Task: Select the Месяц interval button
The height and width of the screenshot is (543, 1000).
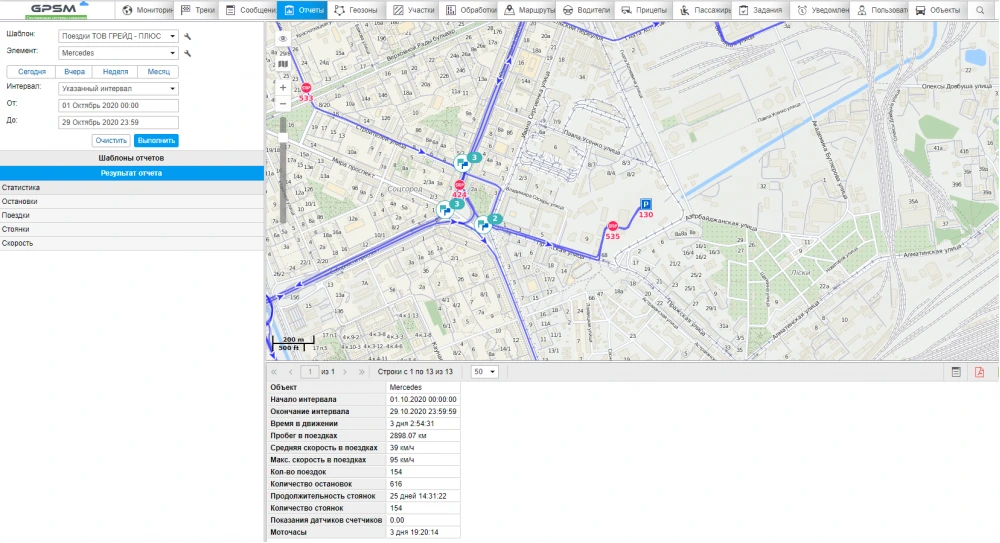Action: tap(158, 71)
